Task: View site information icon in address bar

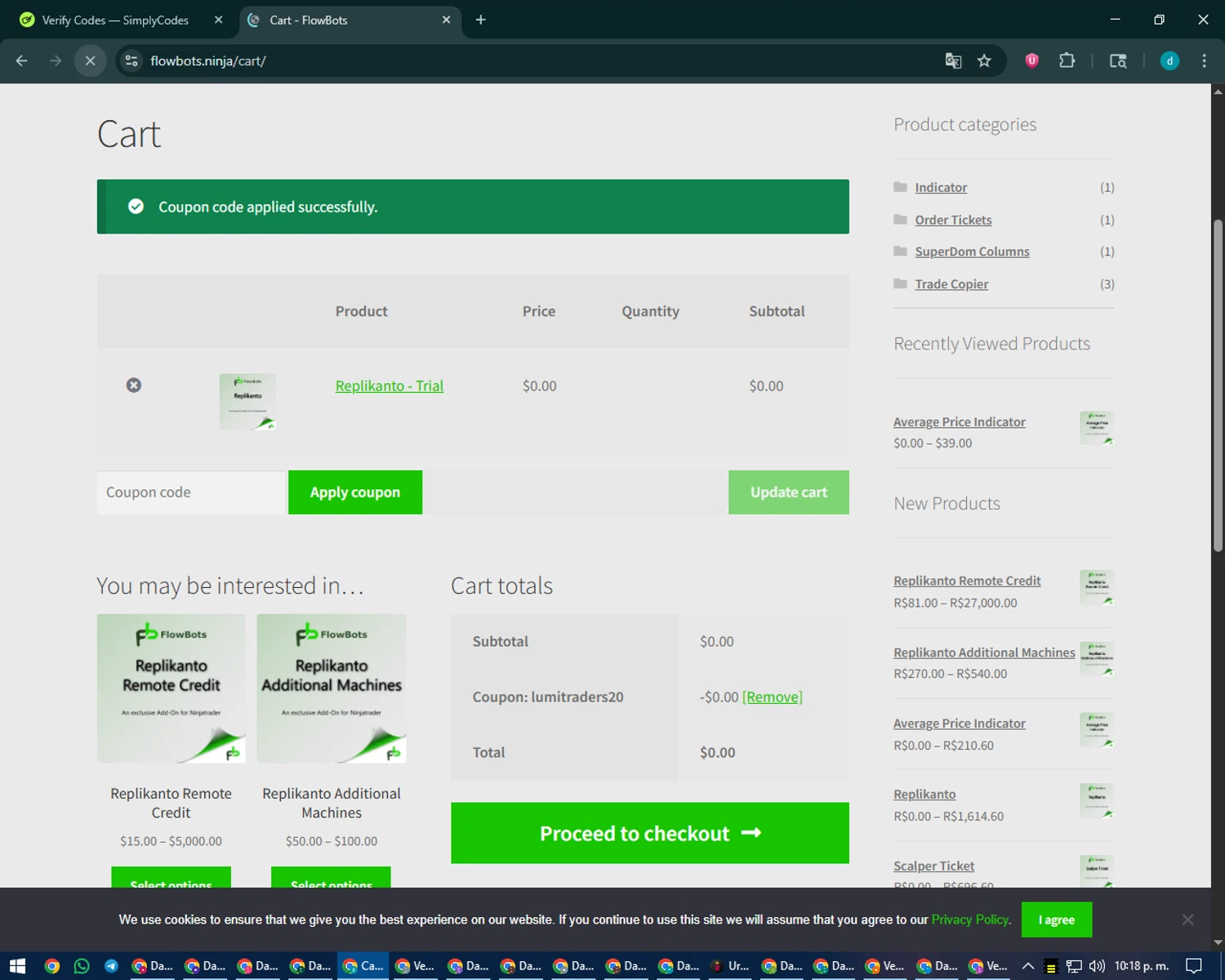Action: 131,60
